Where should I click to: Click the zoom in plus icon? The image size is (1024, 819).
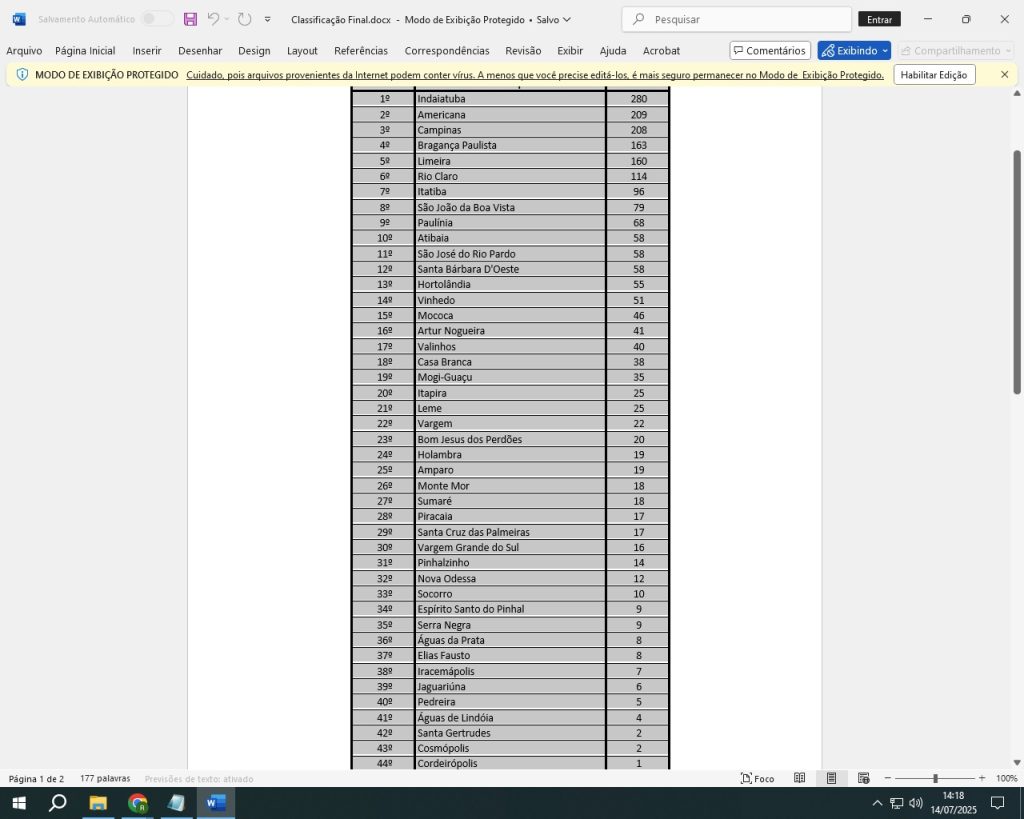click(981, 778)
